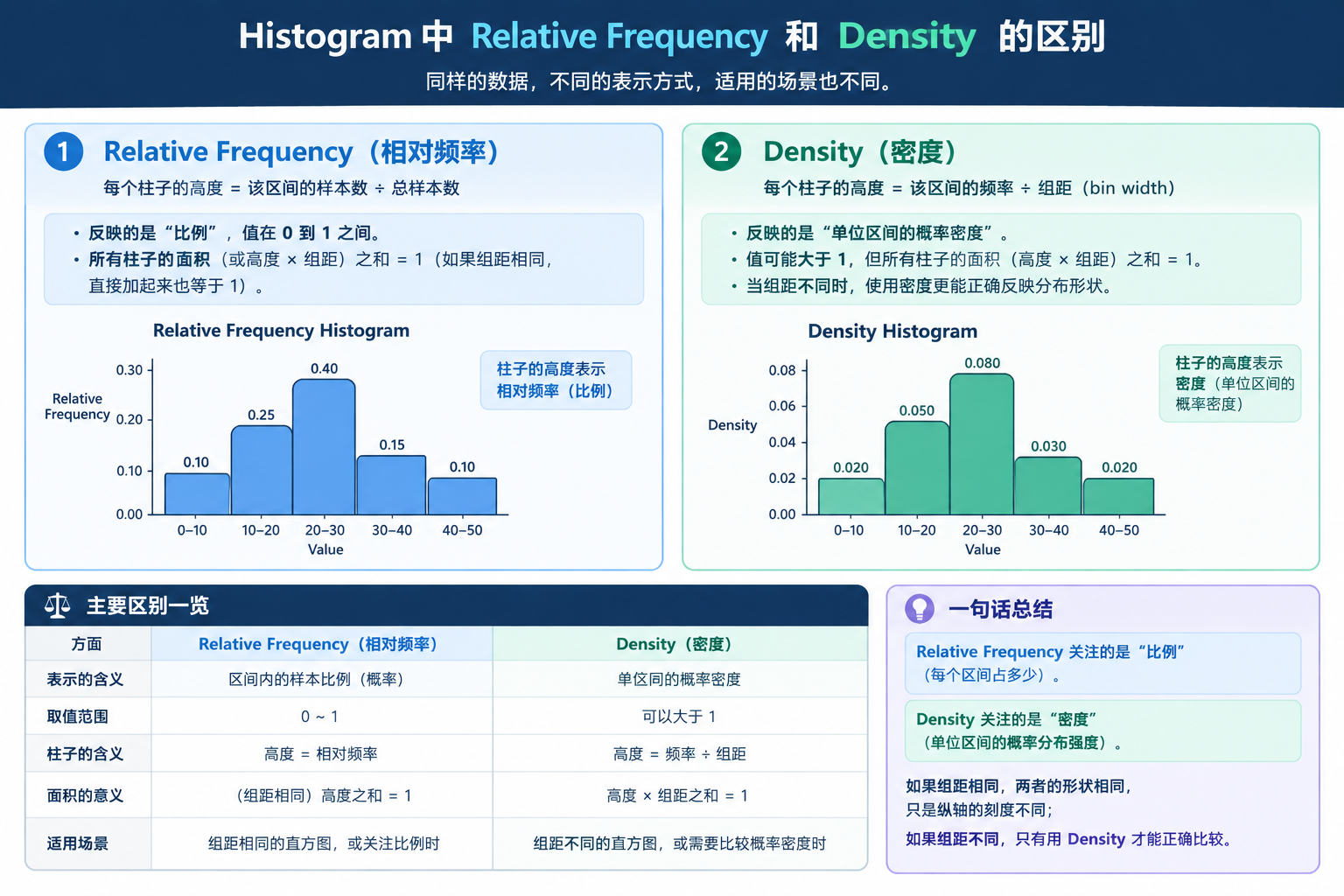The width and height of the screenshot is (1344, 896).
Task: Click the table cell '区间内的样本比例（概率）'
Action: (x=321, y=680)
